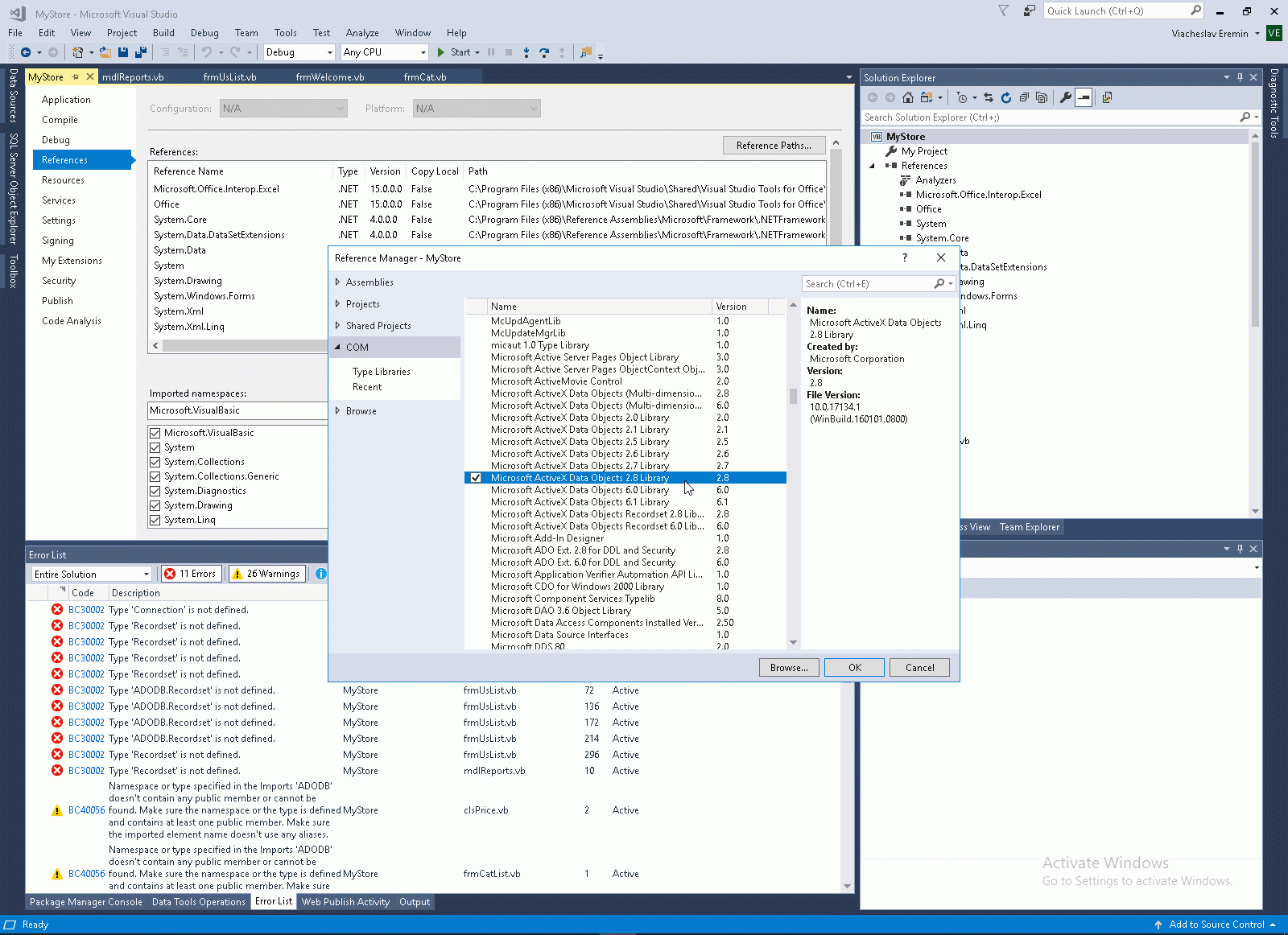1288x935 pixels.
Task: Click the Step Over debug icon
Action: point(544,52)
